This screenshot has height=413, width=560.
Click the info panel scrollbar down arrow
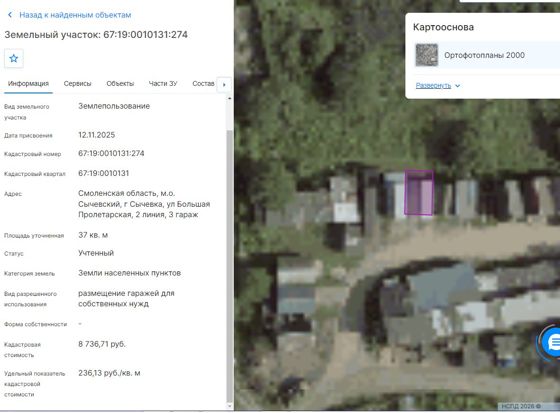(x=229, y=406)
